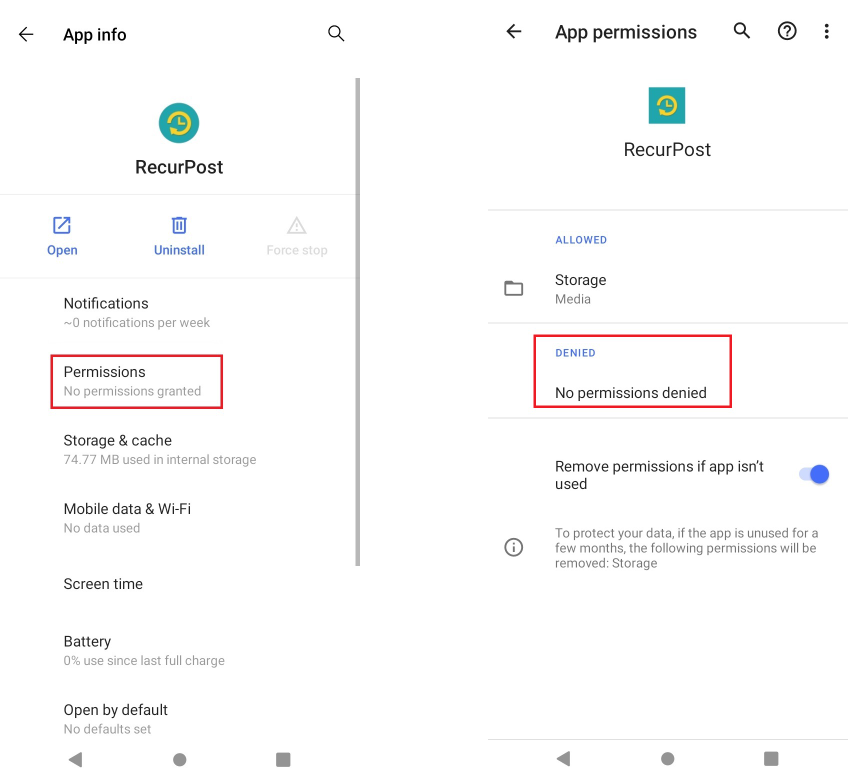This screenshot has height=780, width=850.
Task: Tap RecurPost square icon in App permissions
Action: click(667, 105)
